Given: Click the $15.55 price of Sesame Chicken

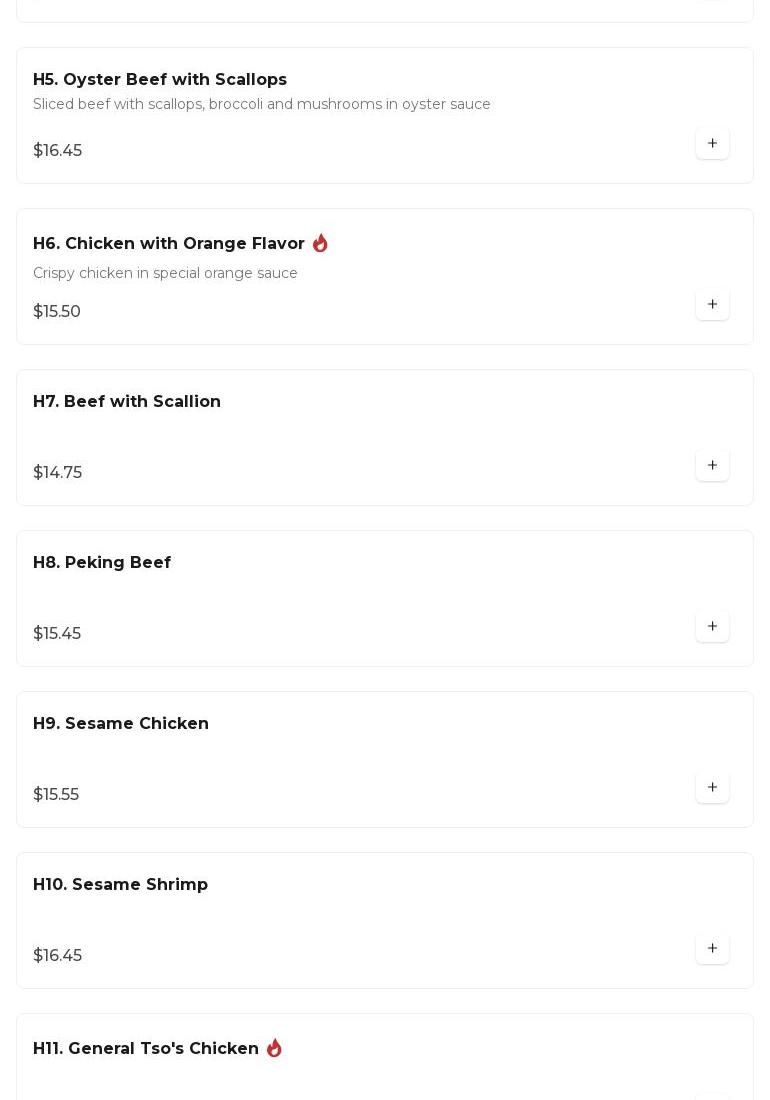Looking at the screenshot, I should point(56,795).
